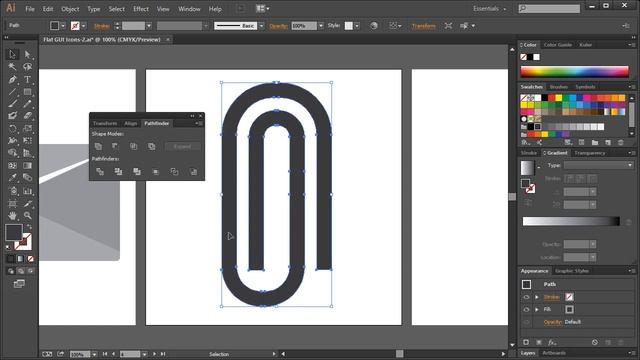
Task: Toggle visibility of Fill in Appearance panel
Action: point(526,310)
